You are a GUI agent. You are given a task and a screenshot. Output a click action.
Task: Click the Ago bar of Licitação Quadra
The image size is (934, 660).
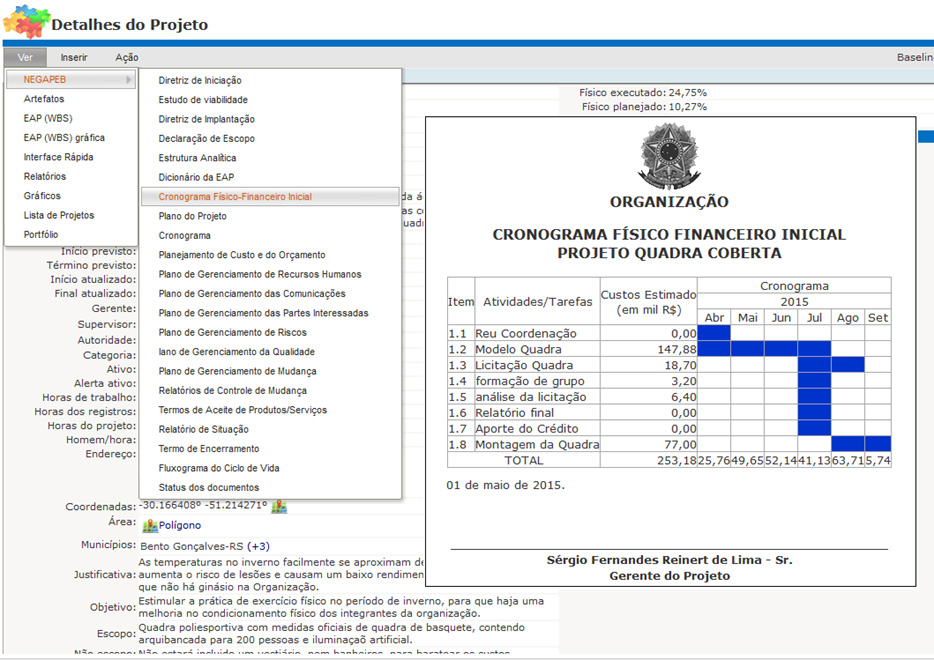pyautogui.click(x=848, y=365)
